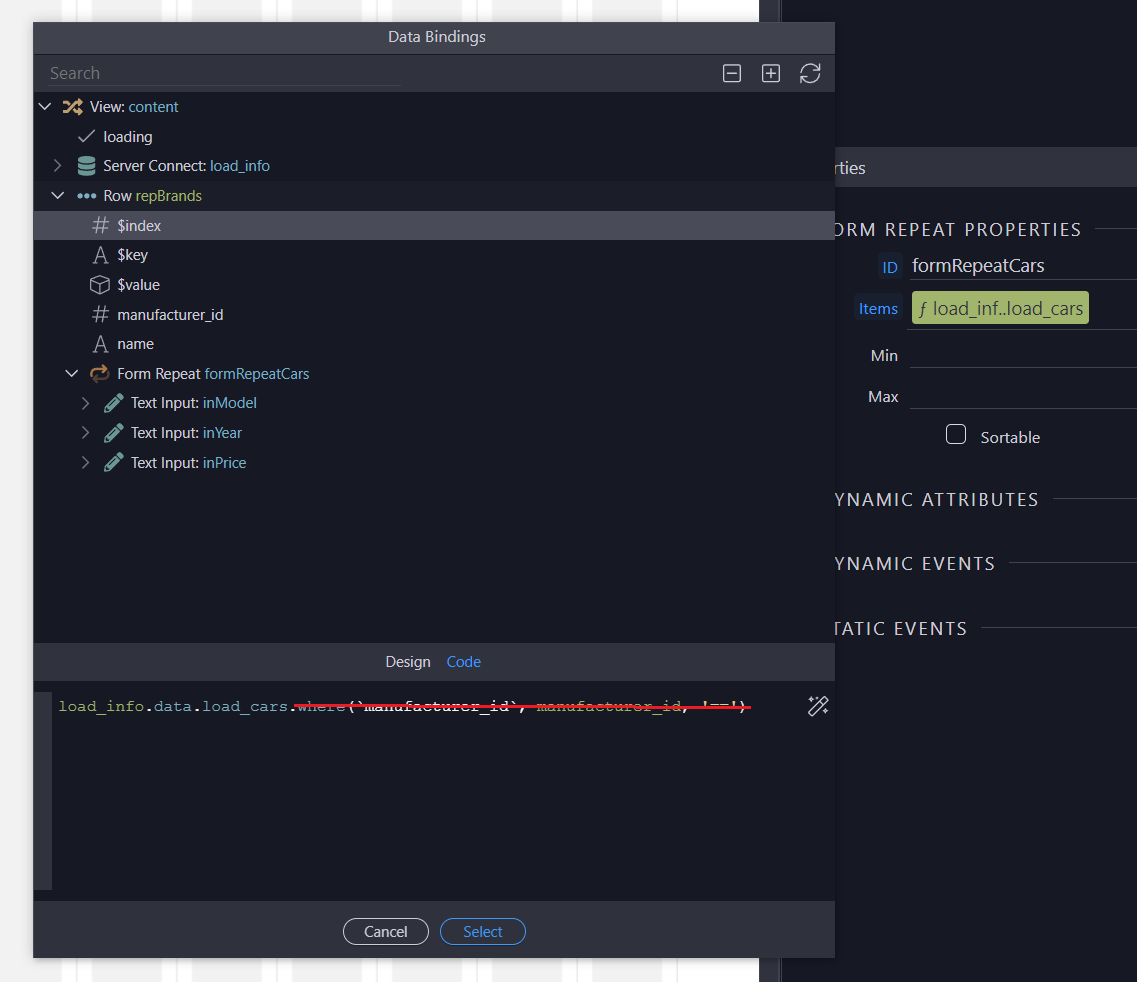This screenshot has width=1137, height=982.
Task: Click the pencil icon beside inModel
Action: 113,403
